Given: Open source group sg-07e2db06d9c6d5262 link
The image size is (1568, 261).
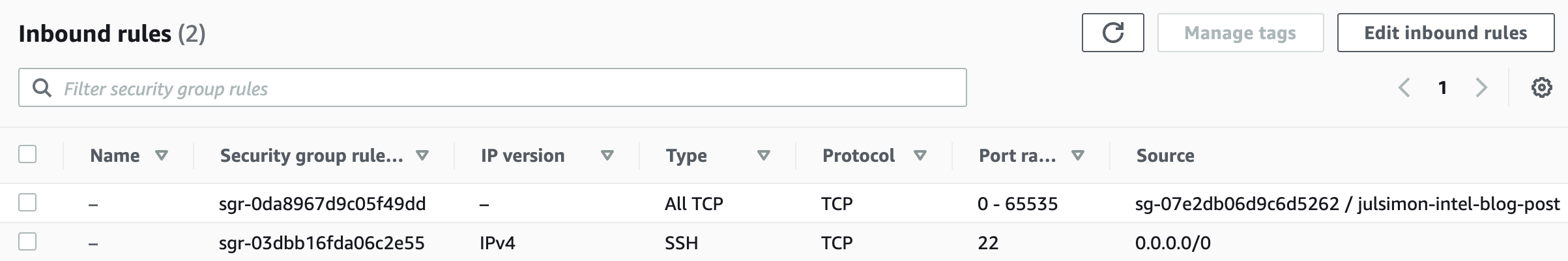Looking at the screenshot, I should coord(1236,204).
